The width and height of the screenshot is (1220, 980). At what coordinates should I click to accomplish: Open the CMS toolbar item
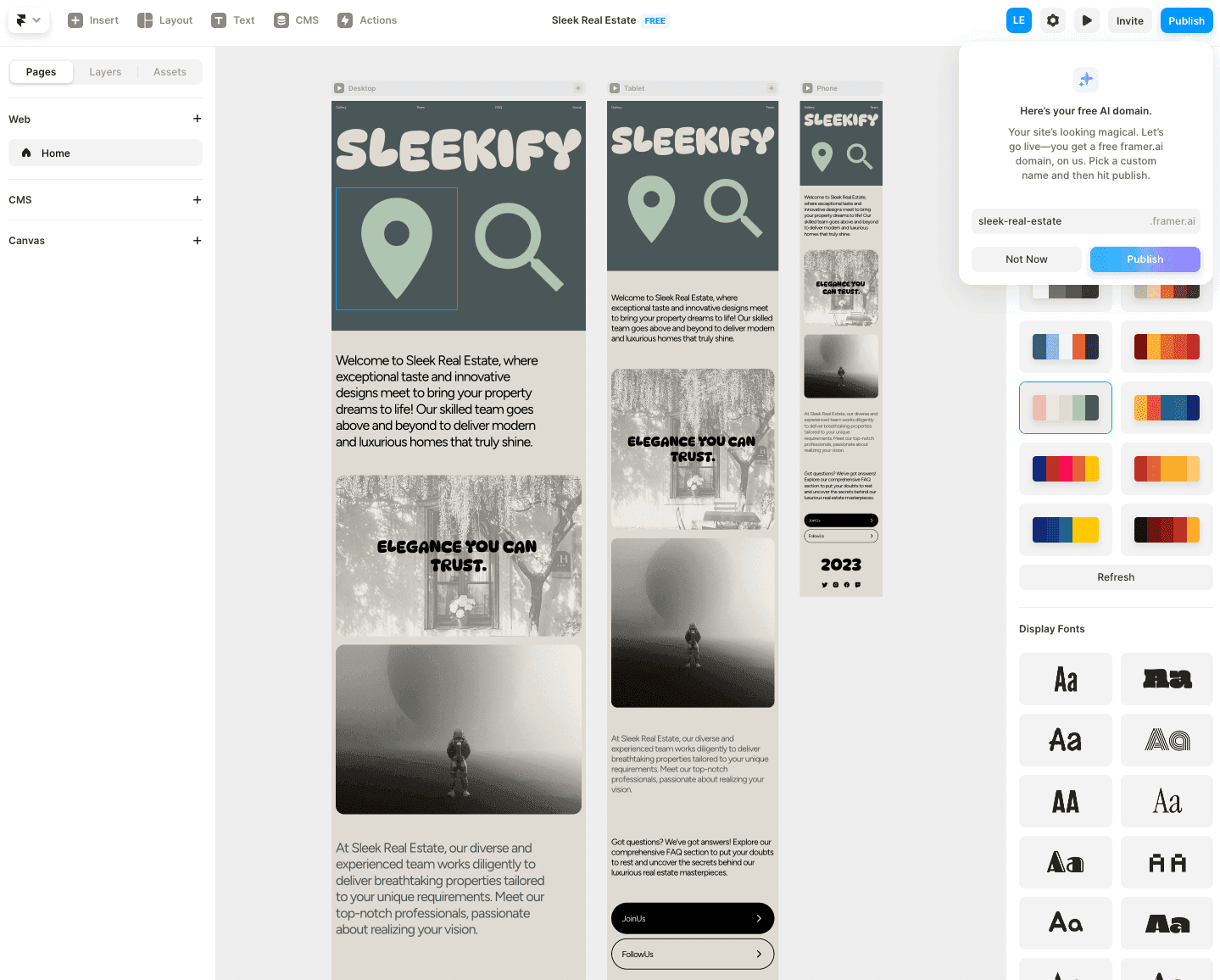point(297,20)
